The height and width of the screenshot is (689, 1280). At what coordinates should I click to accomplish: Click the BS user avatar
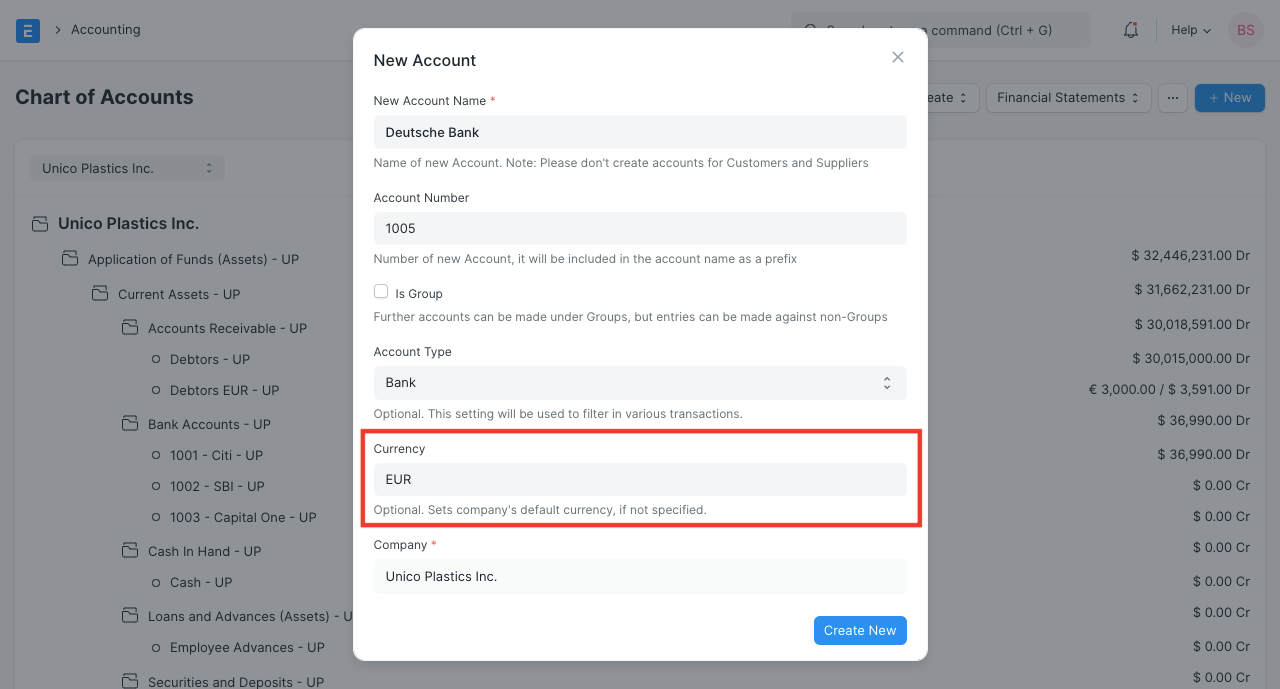pyautogui.click(x=1245, y=30)
